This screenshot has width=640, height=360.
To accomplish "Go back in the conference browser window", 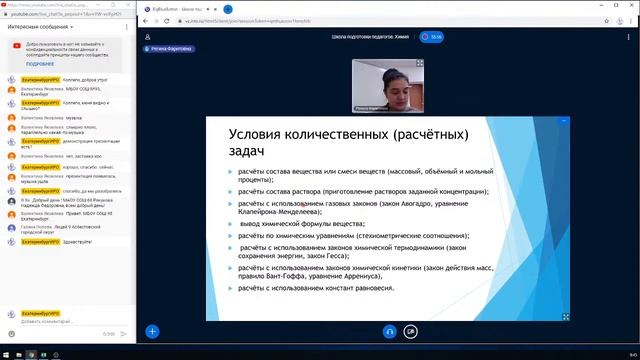I will click(145, 21).
